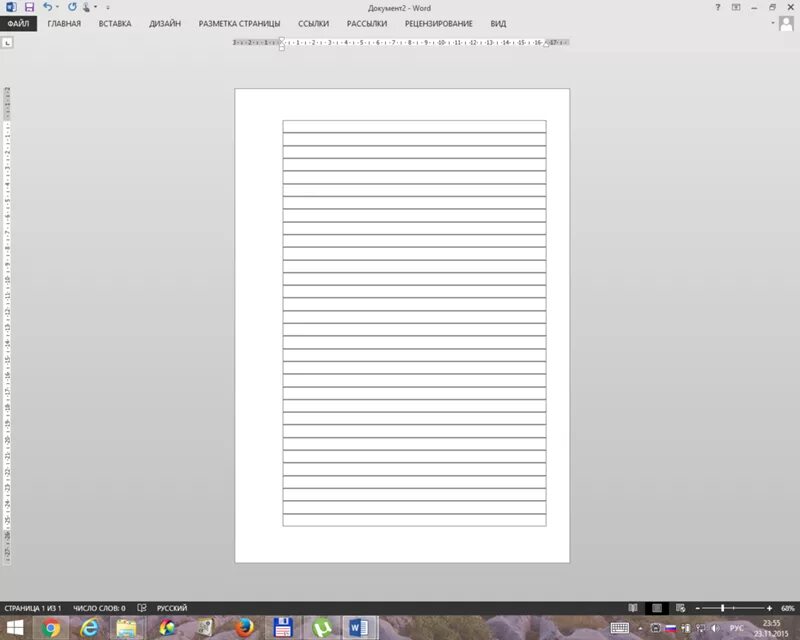
Task: Expand Customize Quick Access Toolbar menu
Action: [x=108, y=7]
